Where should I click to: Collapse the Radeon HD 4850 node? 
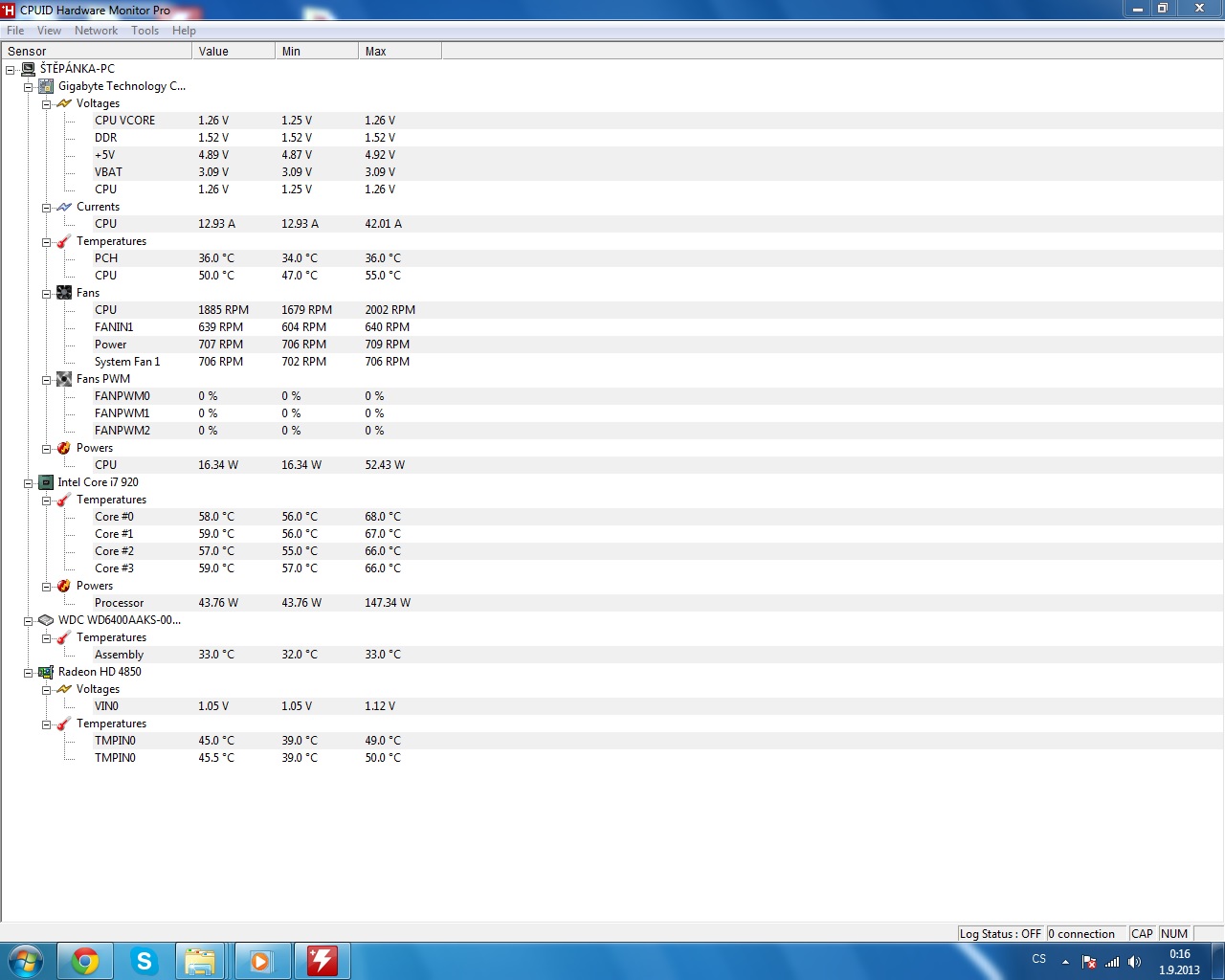[28, 673]
